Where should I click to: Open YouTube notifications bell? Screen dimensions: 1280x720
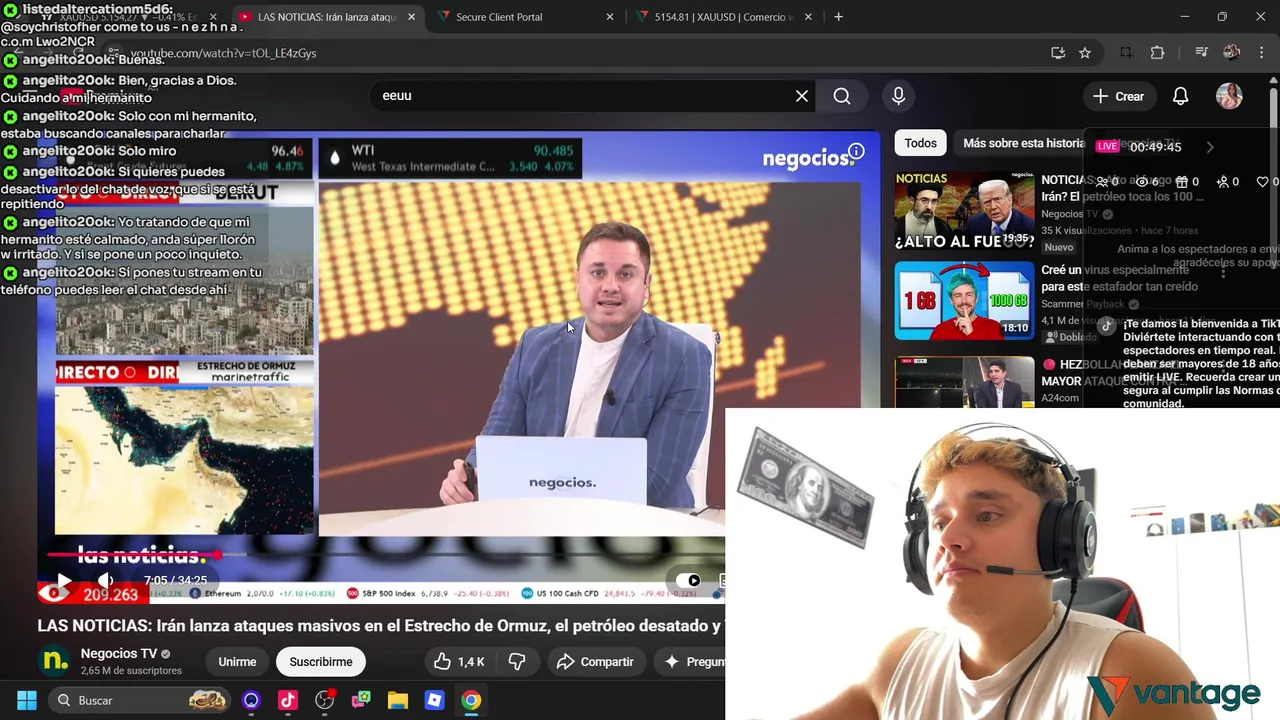(x=1180, y=96)
